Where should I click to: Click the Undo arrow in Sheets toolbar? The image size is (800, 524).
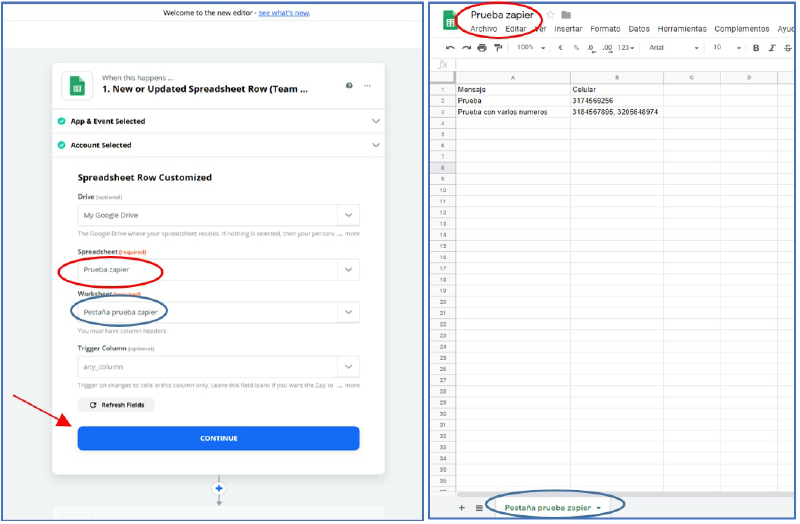(x=450, y=47)
